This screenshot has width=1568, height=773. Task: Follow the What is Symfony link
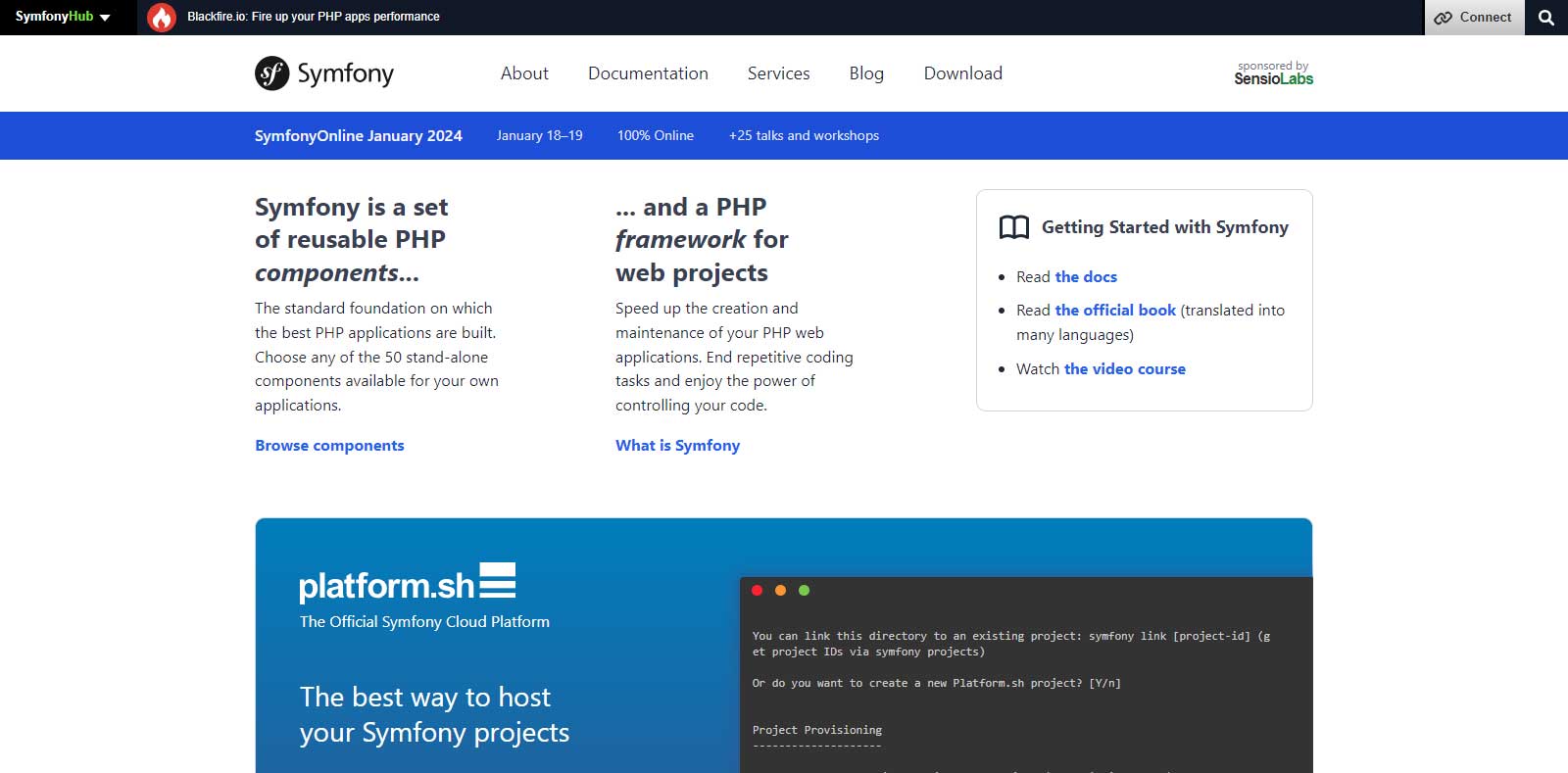coord(677,446)
